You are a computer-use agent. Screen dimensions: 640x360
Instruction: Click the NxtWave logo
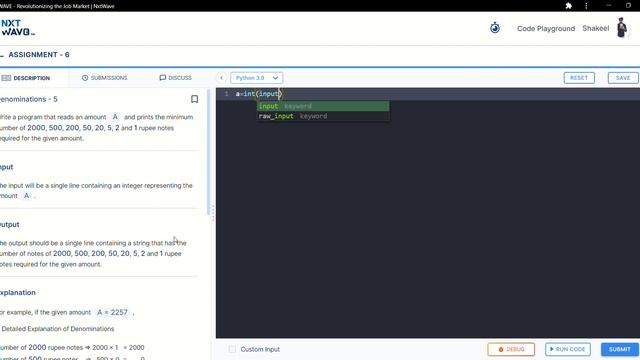pos(18,28)
